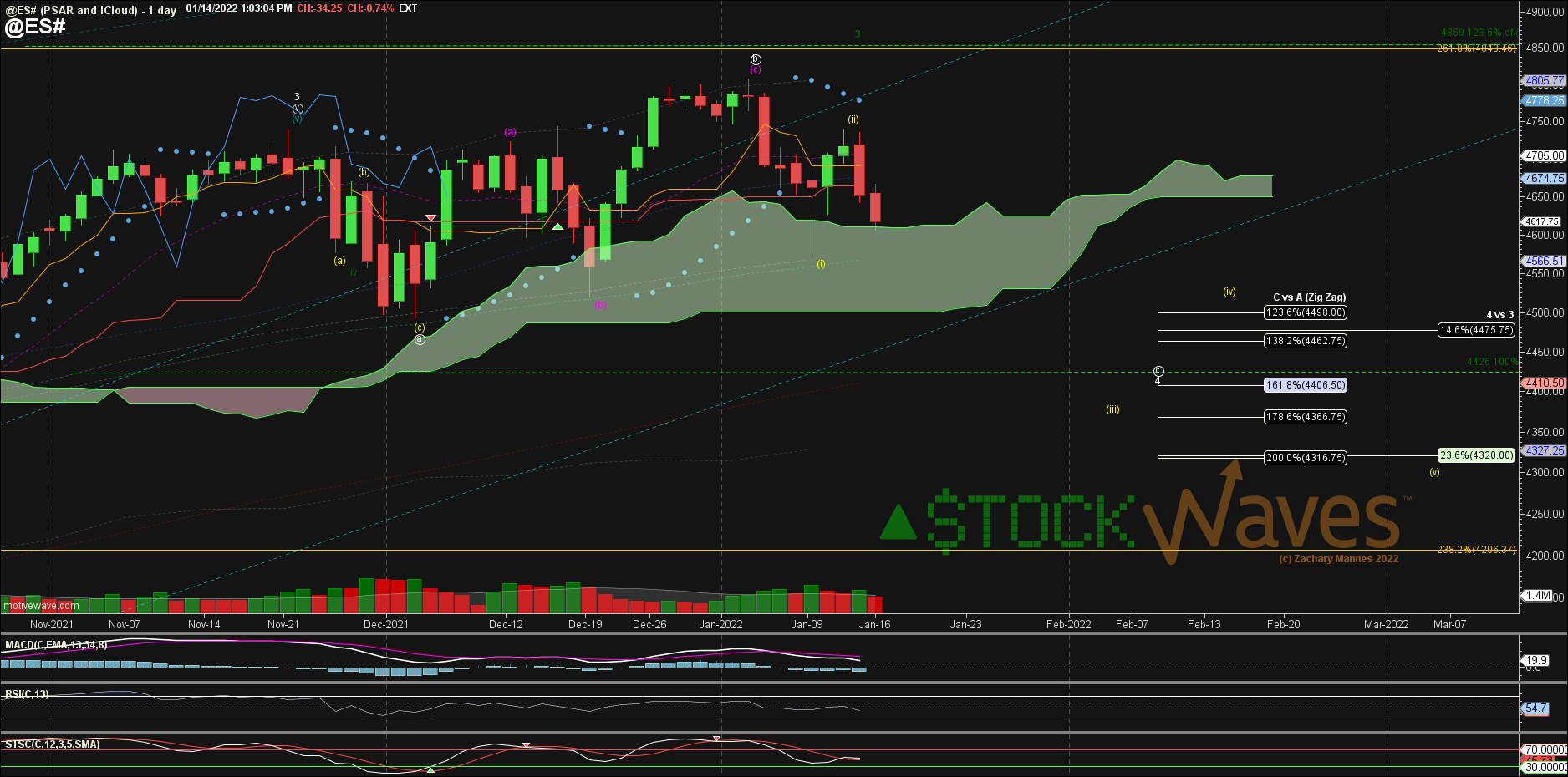Select the 23.6%(4320.00) retracement label

pyautogui.click(x=1477, y=455)
